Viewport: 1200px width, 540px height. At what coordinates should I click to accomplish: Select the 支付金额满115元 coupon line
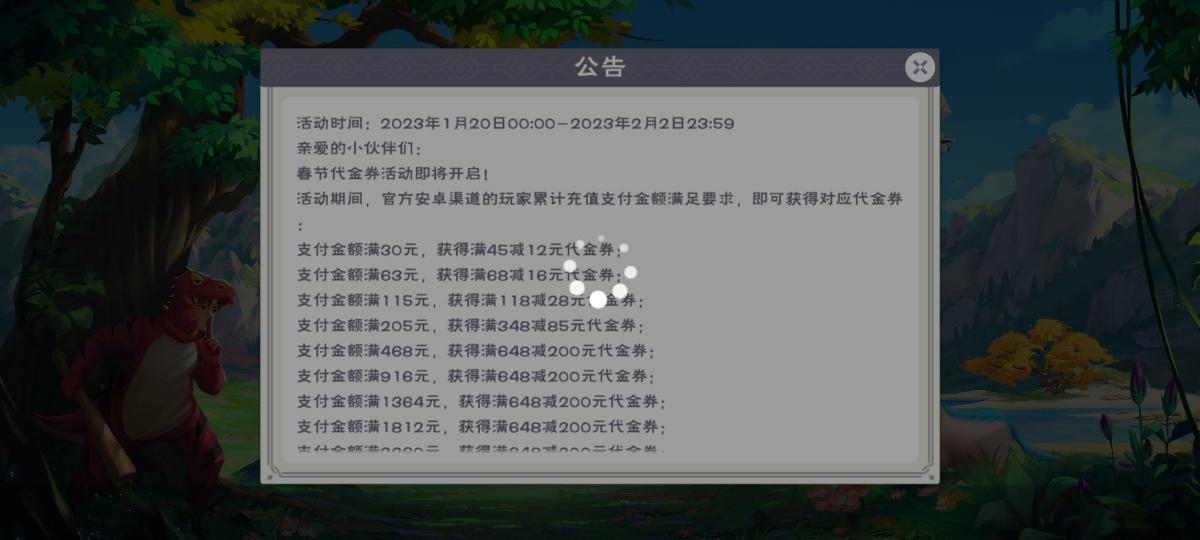click(471, 300)
